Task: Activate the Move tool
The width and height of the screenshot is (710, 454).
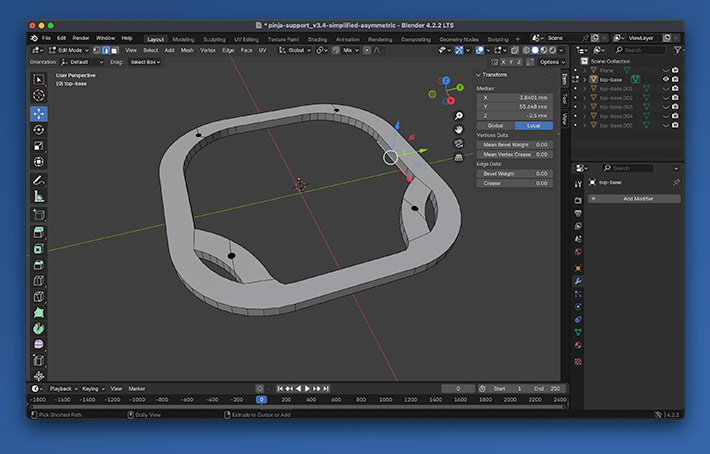Action: (39, 113)
